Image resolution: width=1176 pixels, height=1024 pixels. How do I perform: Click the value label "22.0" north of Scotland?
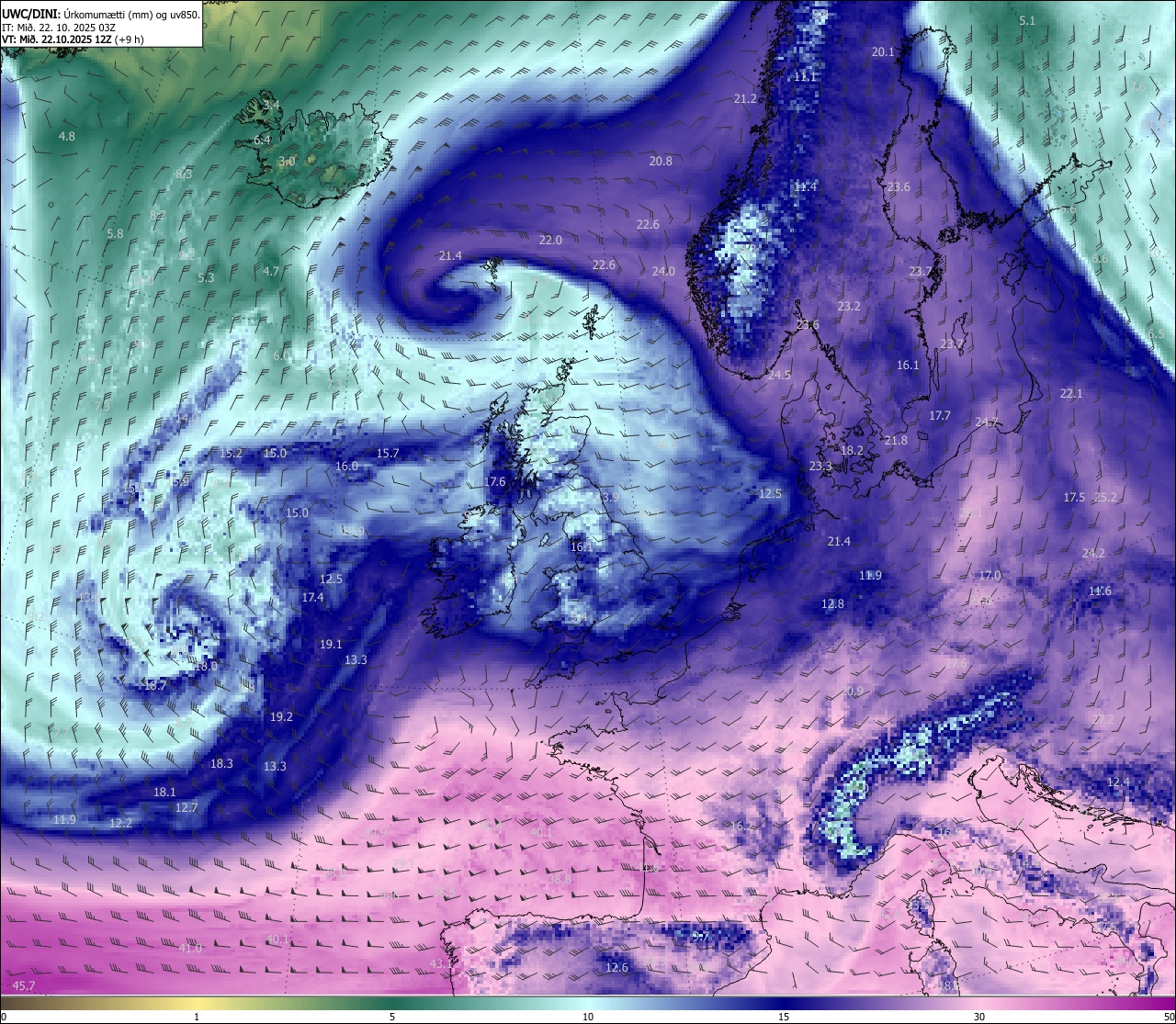click(x=550, y=240)
